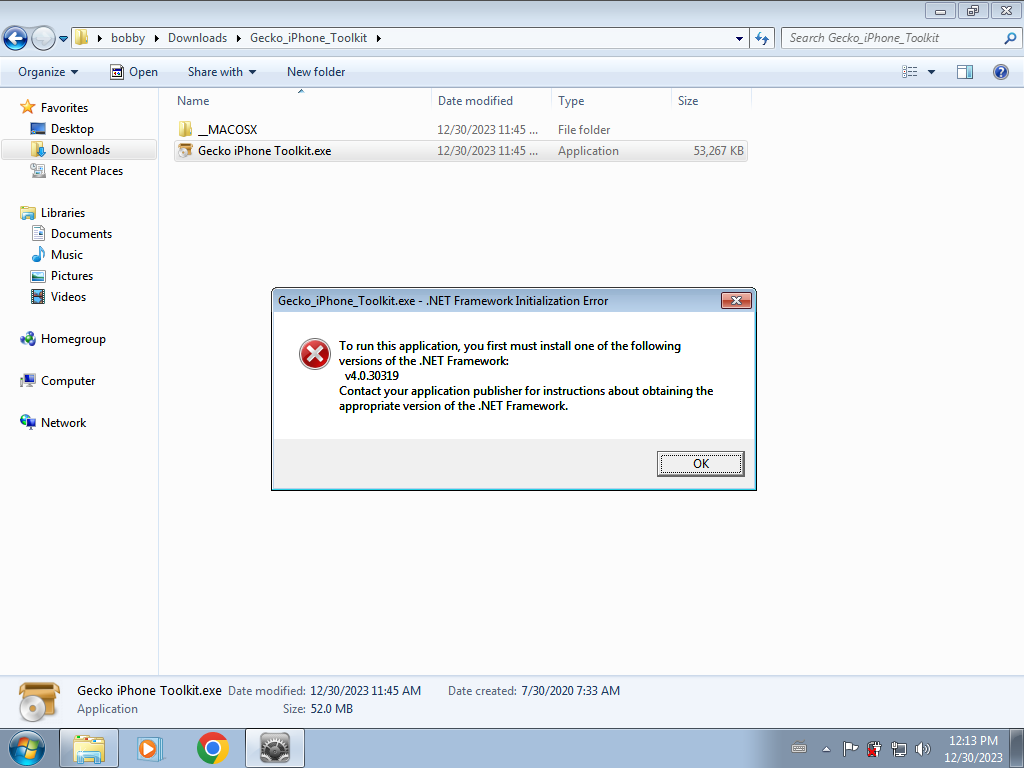
Task: Click OK in the .NET error dialog
Action: (x=700, y=464)
